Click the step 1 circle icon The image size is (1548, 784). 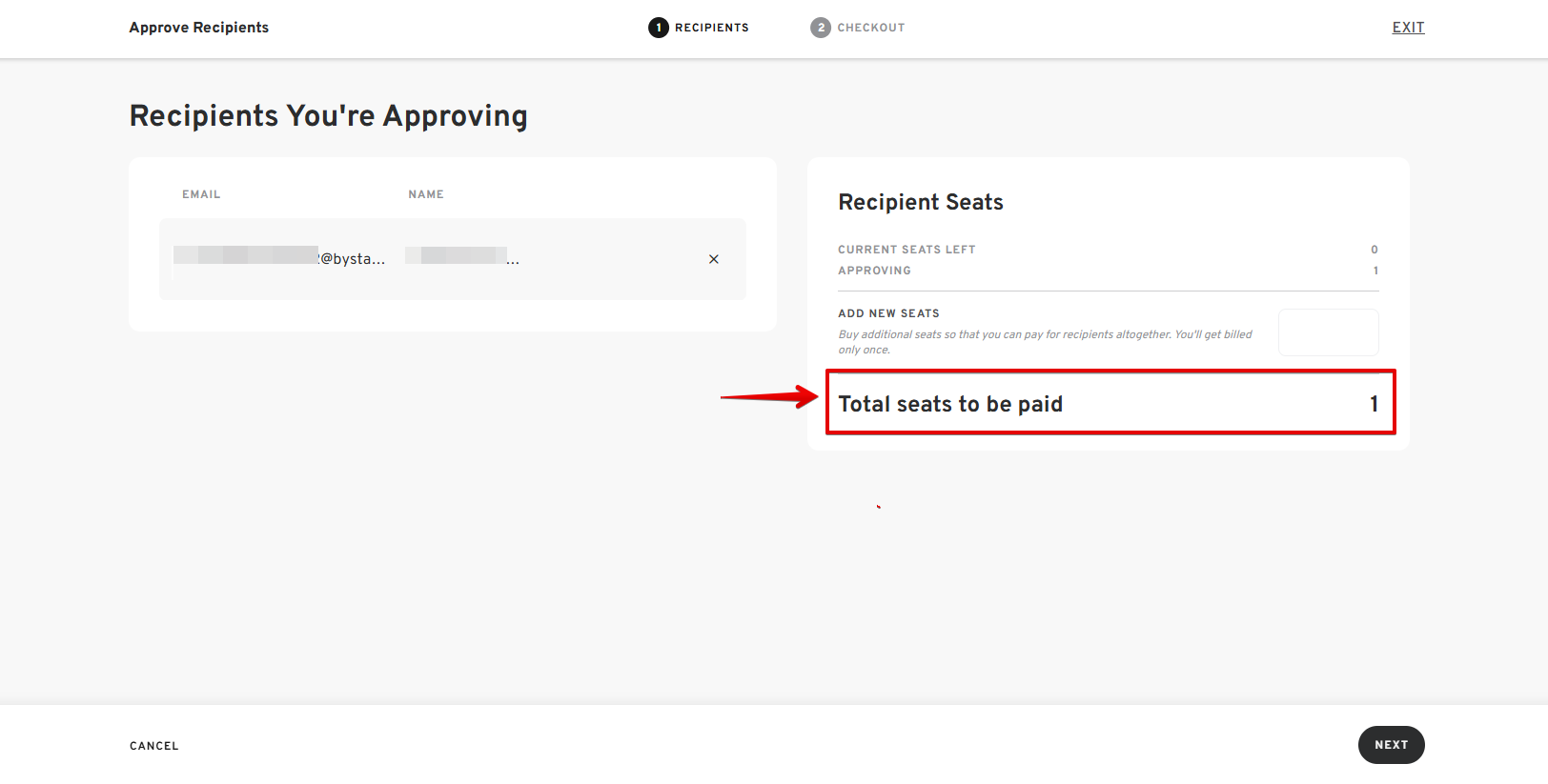point(659,28)
